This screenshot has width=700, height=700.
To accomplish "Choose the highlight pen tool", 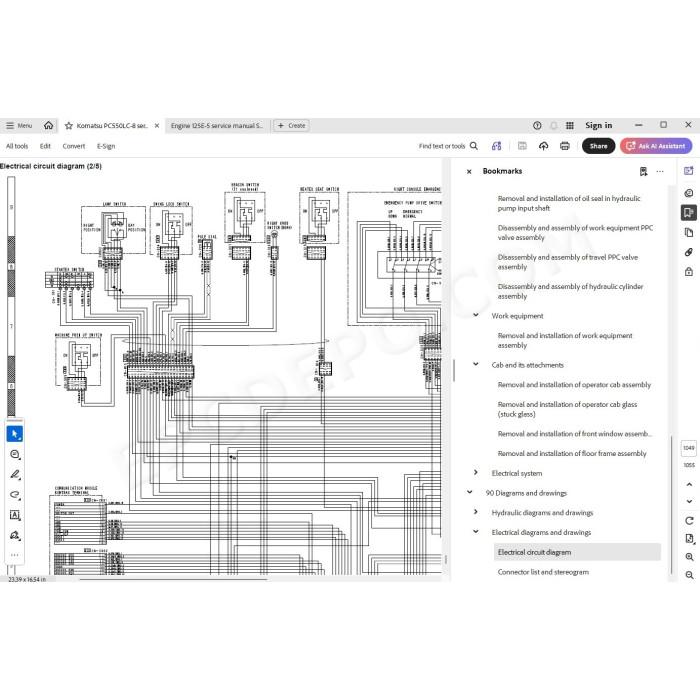I will 15,475.
